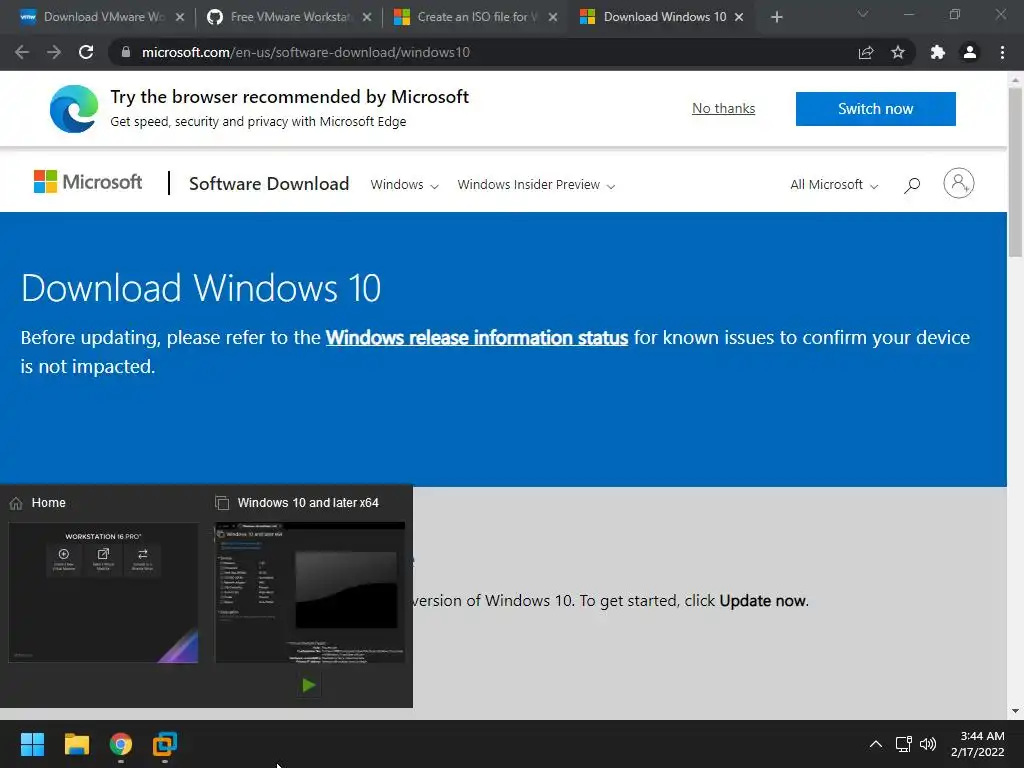Open the Chrome extensions puzzle icon
Image resolution: width=1024 pixels, height=768 pixels.
tap(938, 52)
